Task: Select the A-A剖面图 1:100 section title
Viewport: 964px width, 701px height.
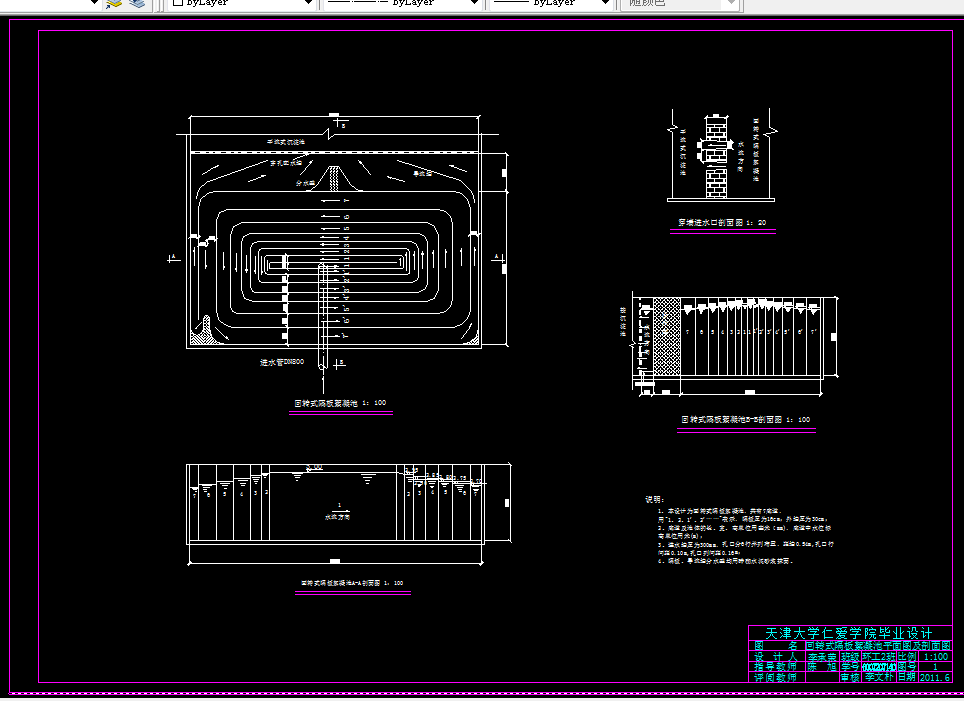Action: (352, 583)
